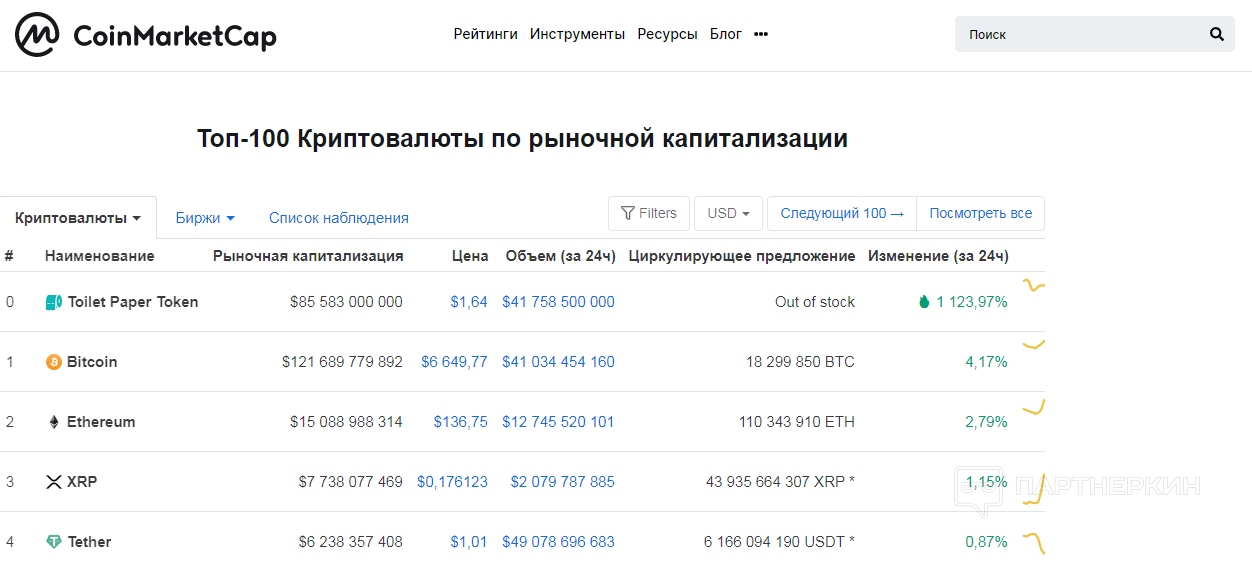This screenshot has height=571, width=1252.
Task: Click the CoinMarketCap logo icon
Action: click(x=37, y=35)
